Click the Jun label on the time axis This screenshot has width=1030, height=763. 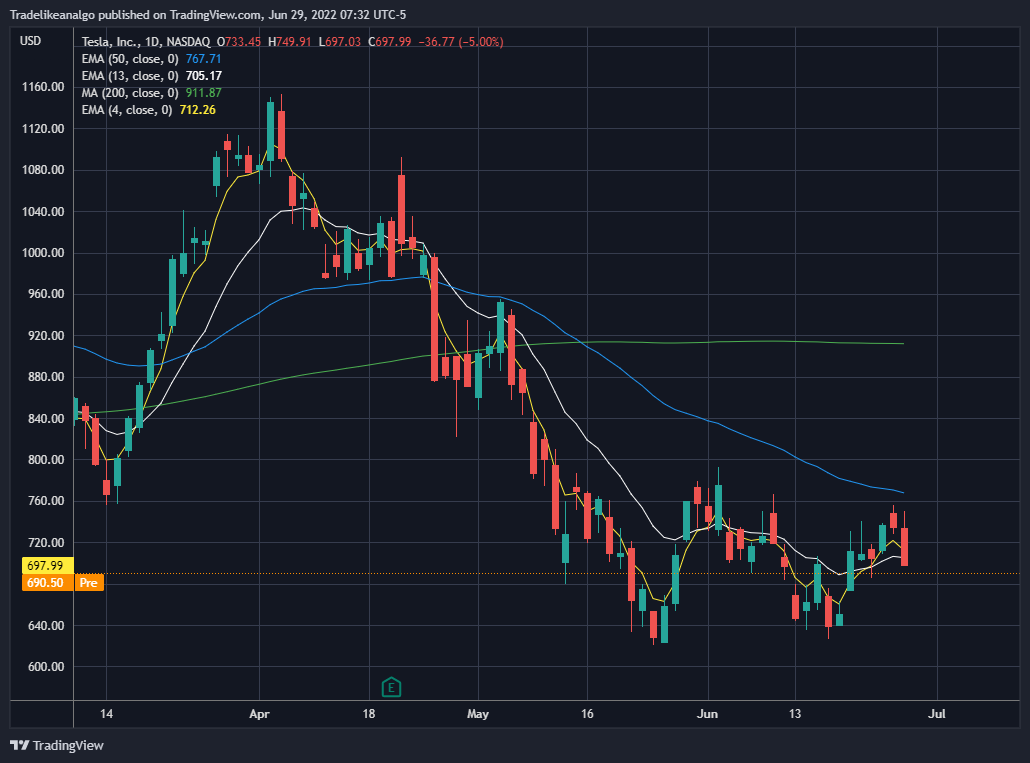707,714
